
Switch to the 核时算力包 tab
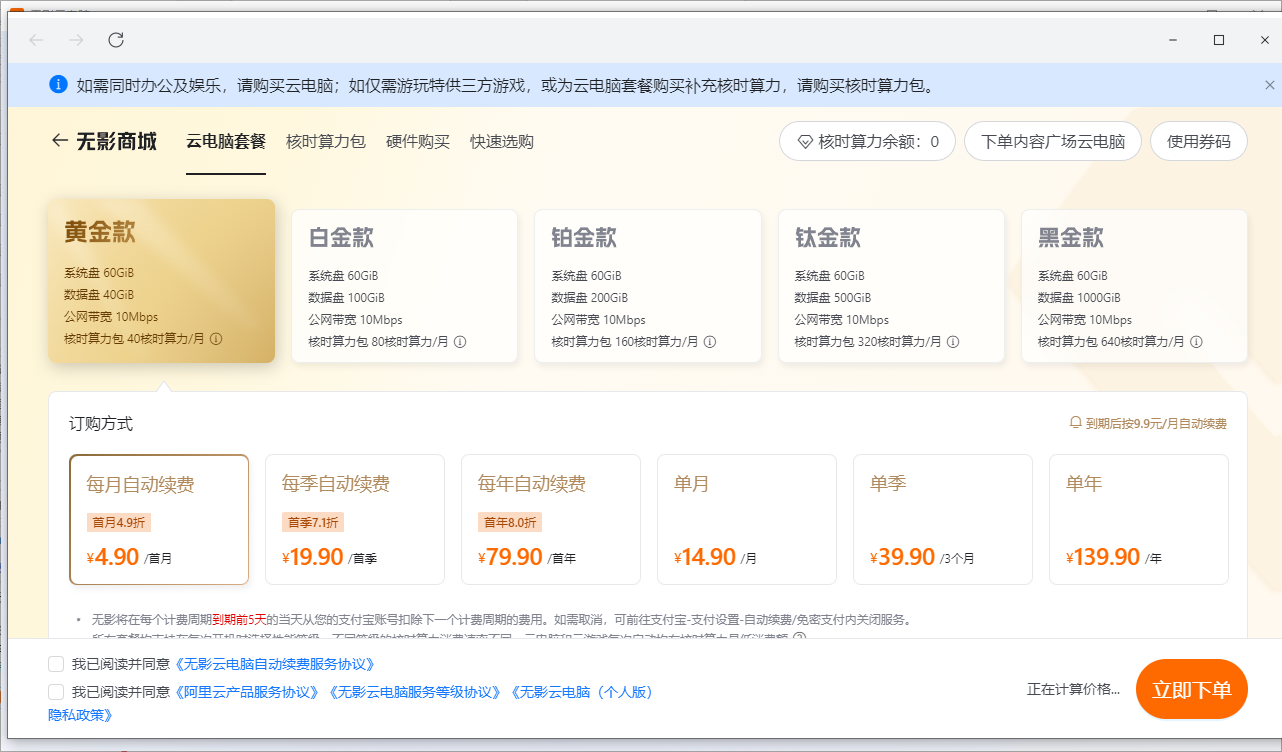click(326, 141)
